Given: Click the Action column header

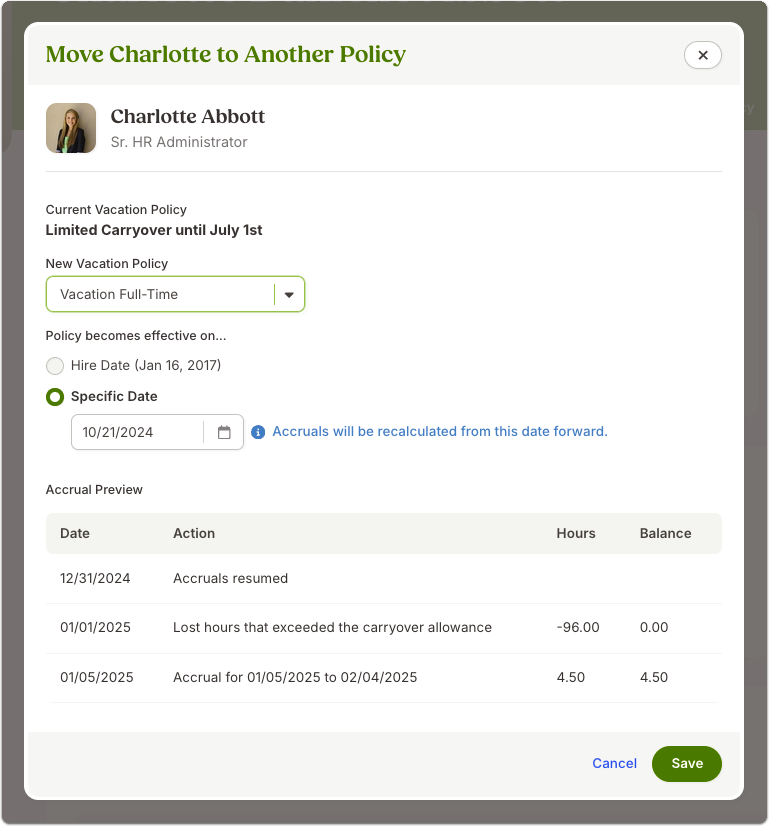Looking at the screenshot, I should click(194, 533).
